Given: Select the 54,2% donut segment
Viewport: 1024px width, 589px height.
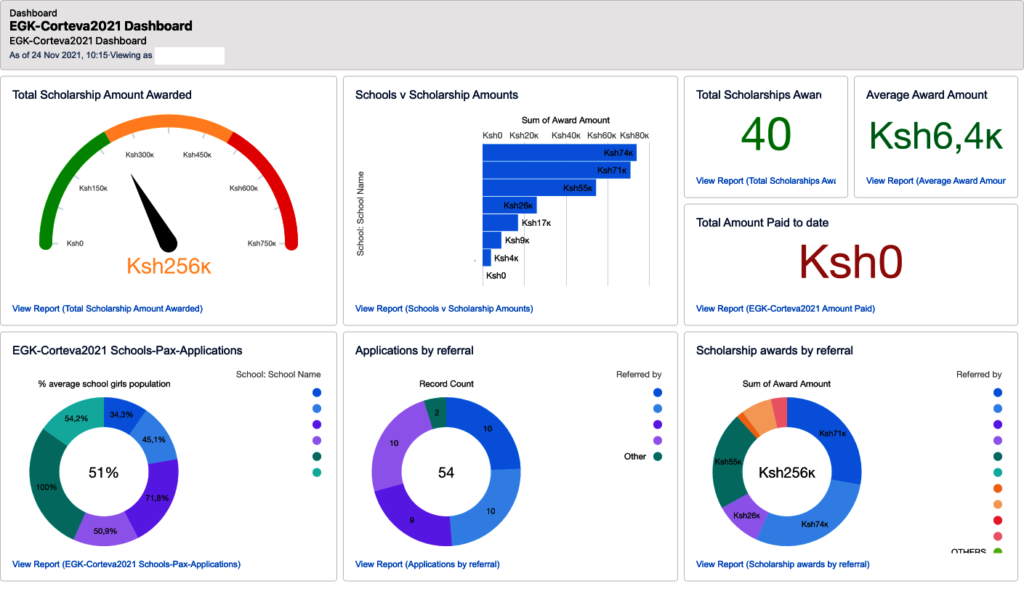Looking at the screenshot, I should 76,418.
